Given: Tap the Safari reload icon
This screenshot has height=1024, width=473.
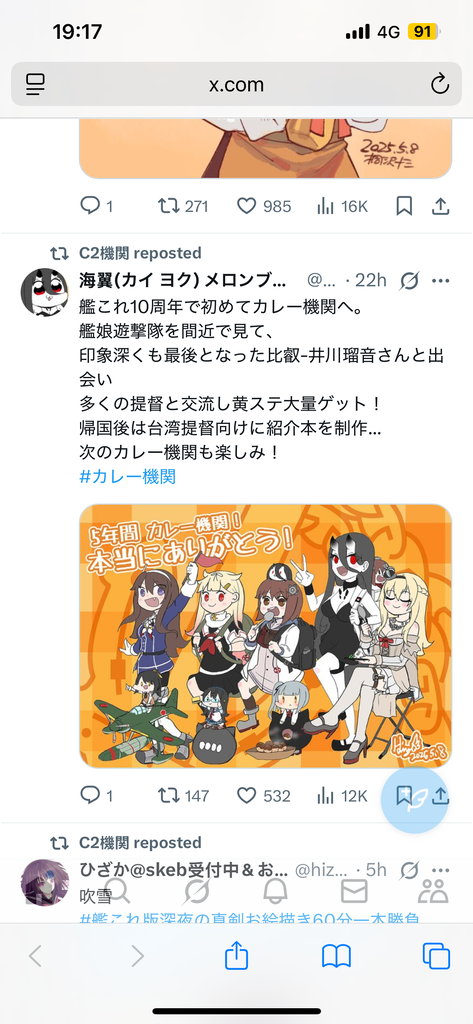Looking at the screenshot, I should pos(440,84).
